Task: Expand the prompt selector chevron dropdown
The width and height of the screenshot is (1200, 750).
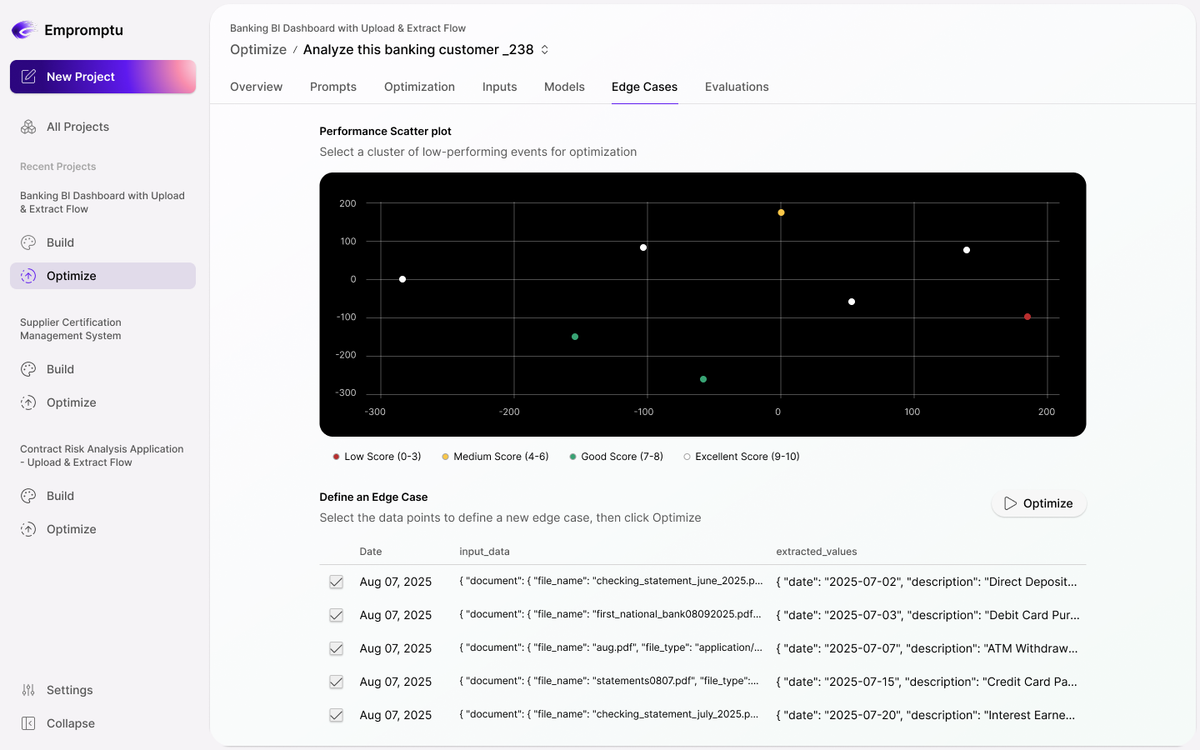Action: (545, 50)
